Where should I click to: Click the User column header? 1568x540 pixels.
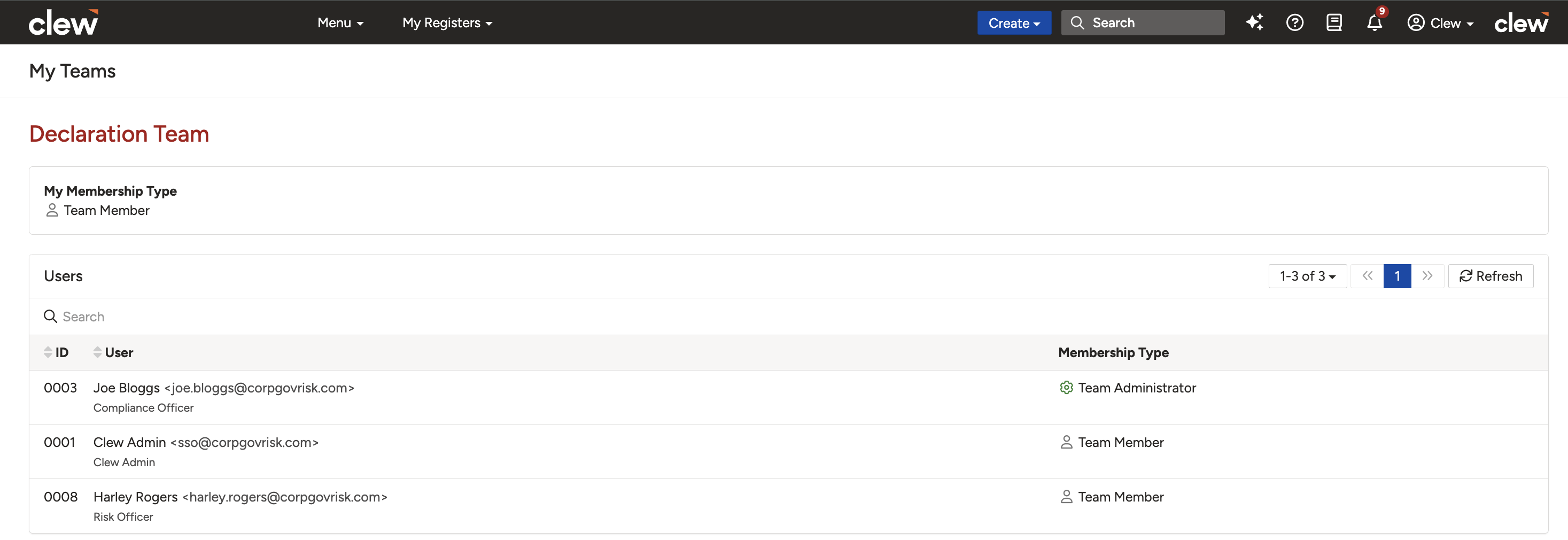pos(119,352)
